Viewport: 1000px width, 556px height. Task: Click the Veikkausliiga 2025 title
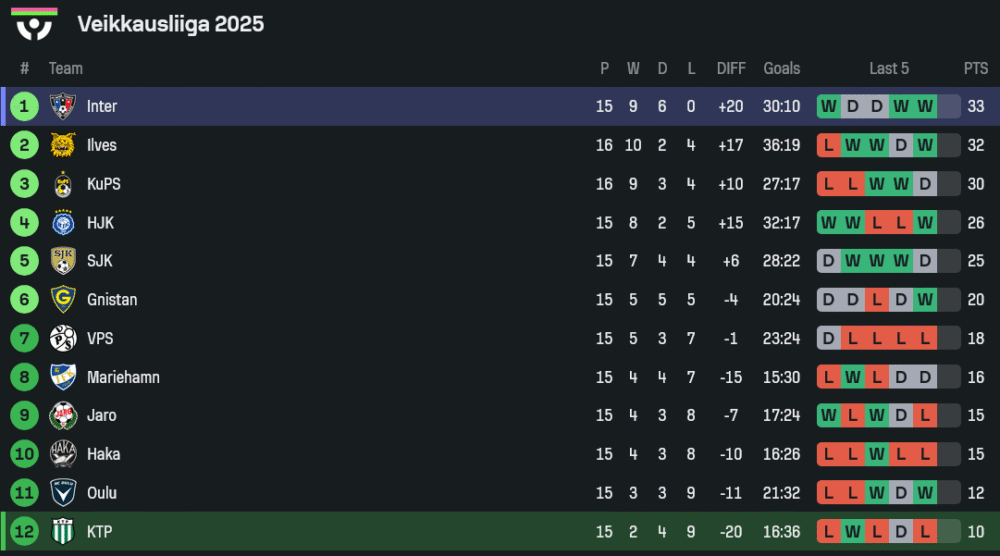tap(171, 24)
